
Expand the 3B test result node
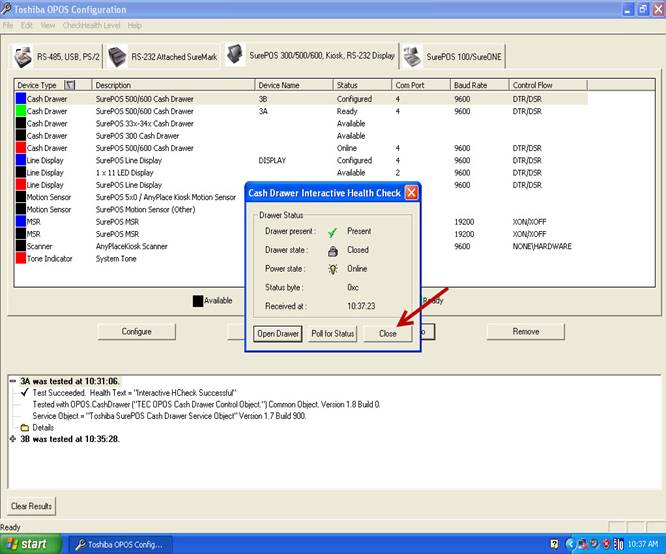(x=11, y=439)
